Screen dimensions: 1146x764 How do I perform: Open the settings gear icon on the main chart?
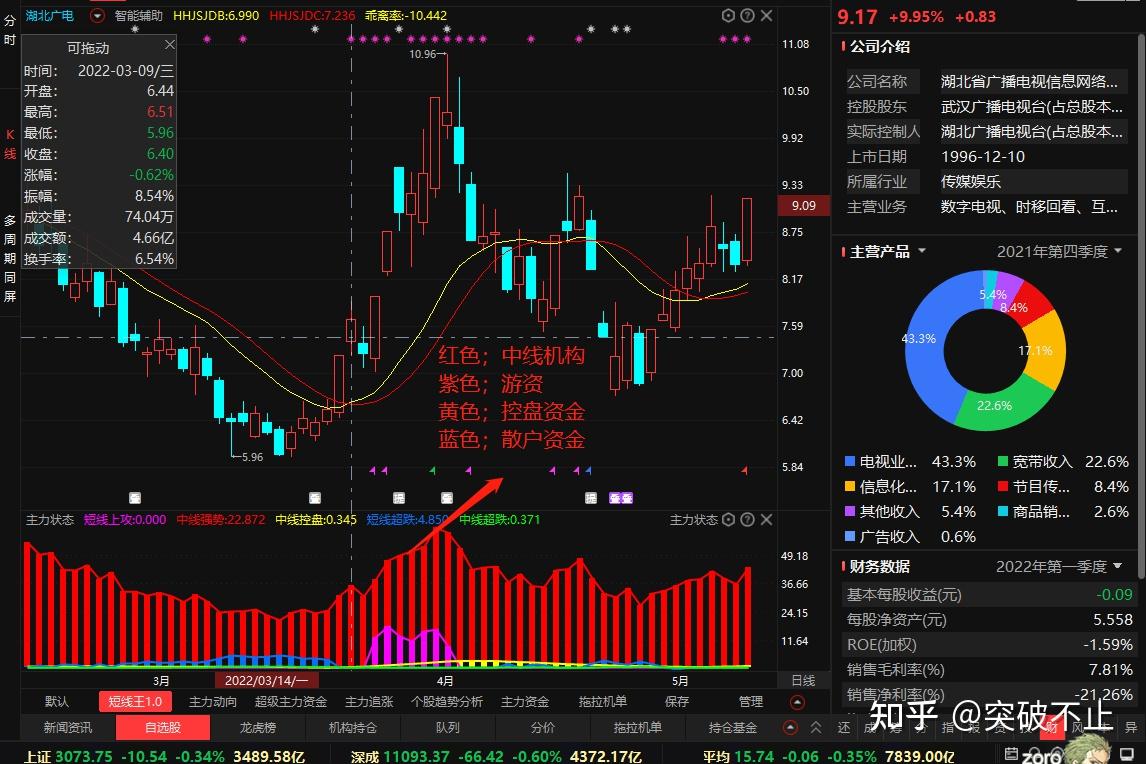pyautogui.click(x=728, y=15)
